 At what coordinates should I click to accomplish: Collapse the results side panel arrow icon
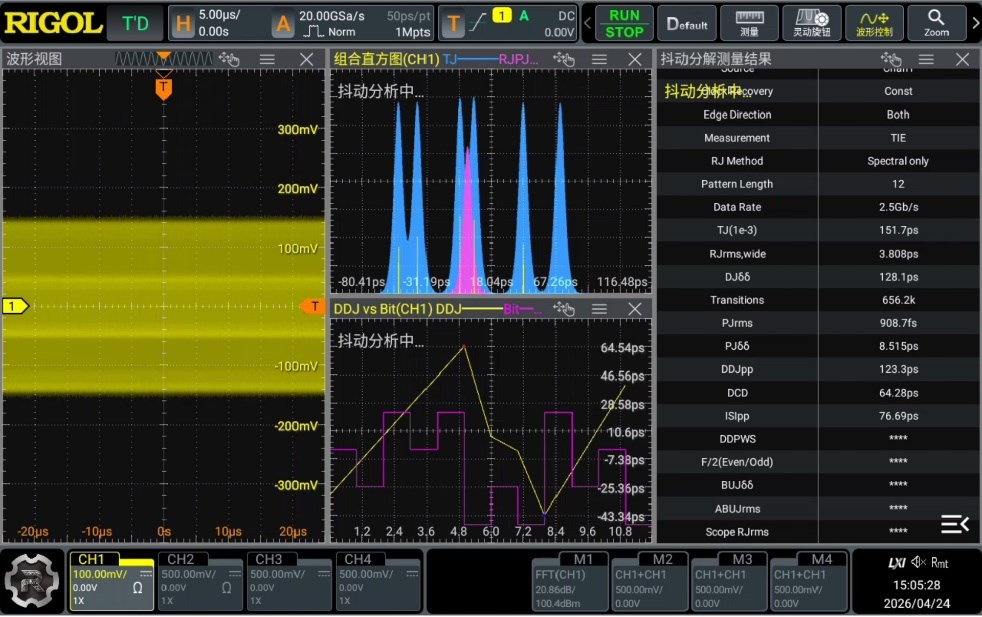tap(955, 524)
